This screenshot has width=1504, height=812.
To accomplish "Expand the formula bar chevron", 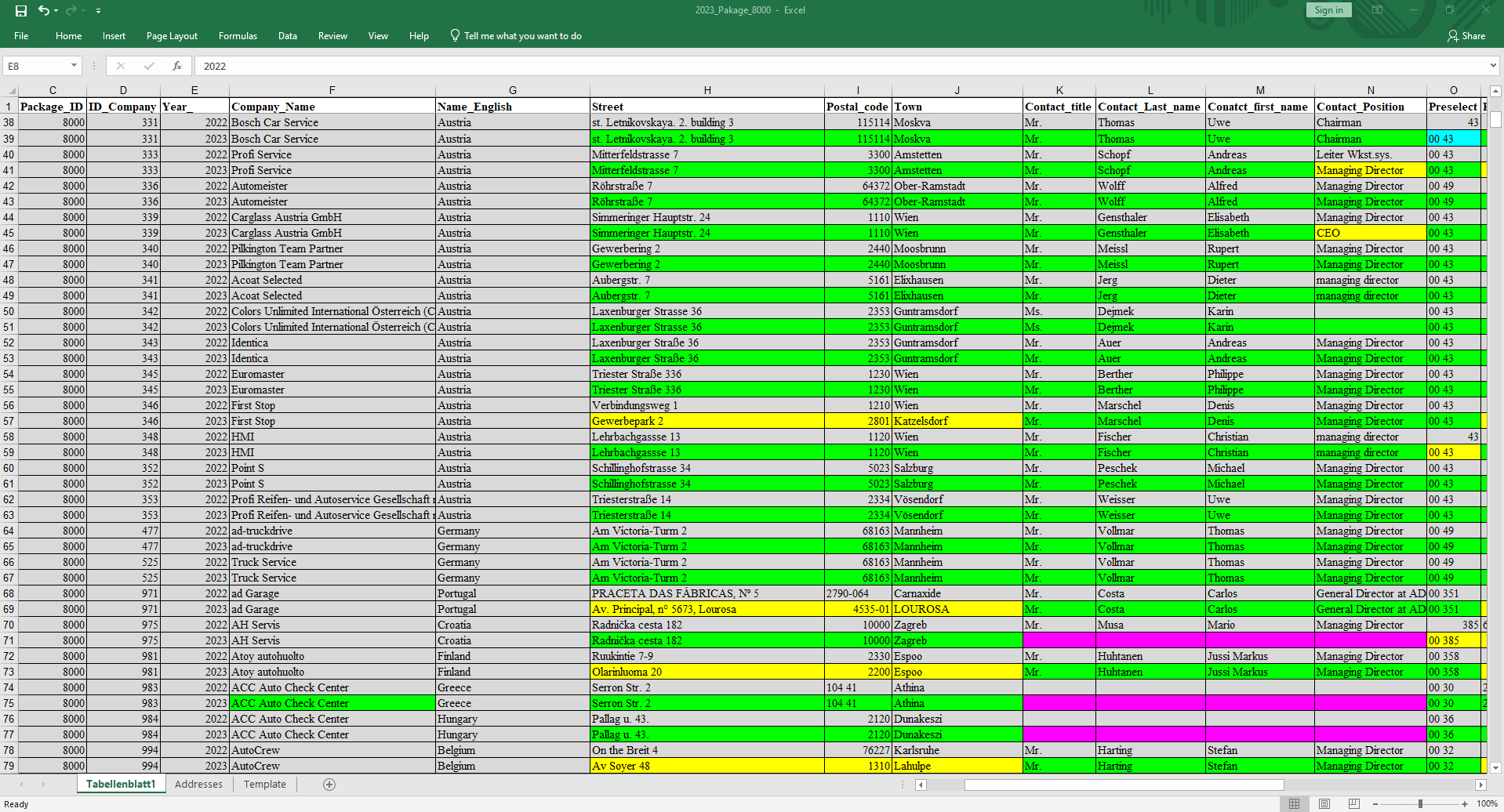I will (1493, 66).
